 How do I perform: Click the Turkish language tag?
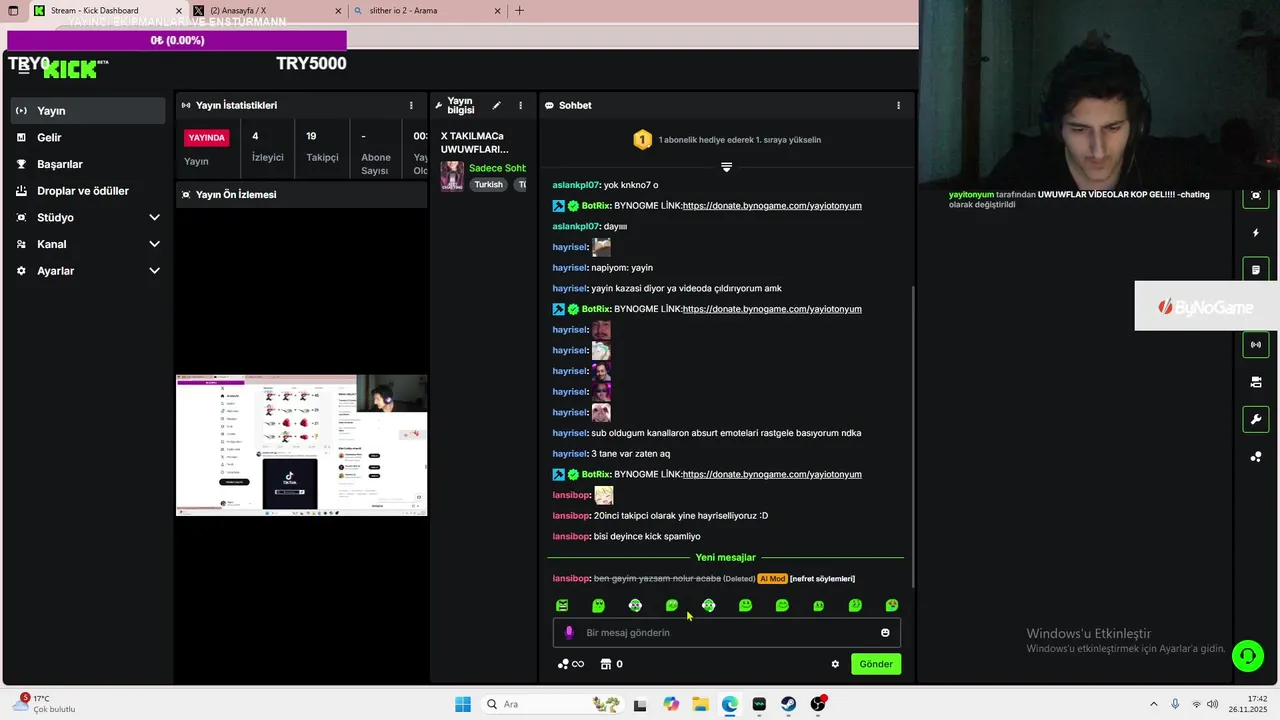pos(489,185)
